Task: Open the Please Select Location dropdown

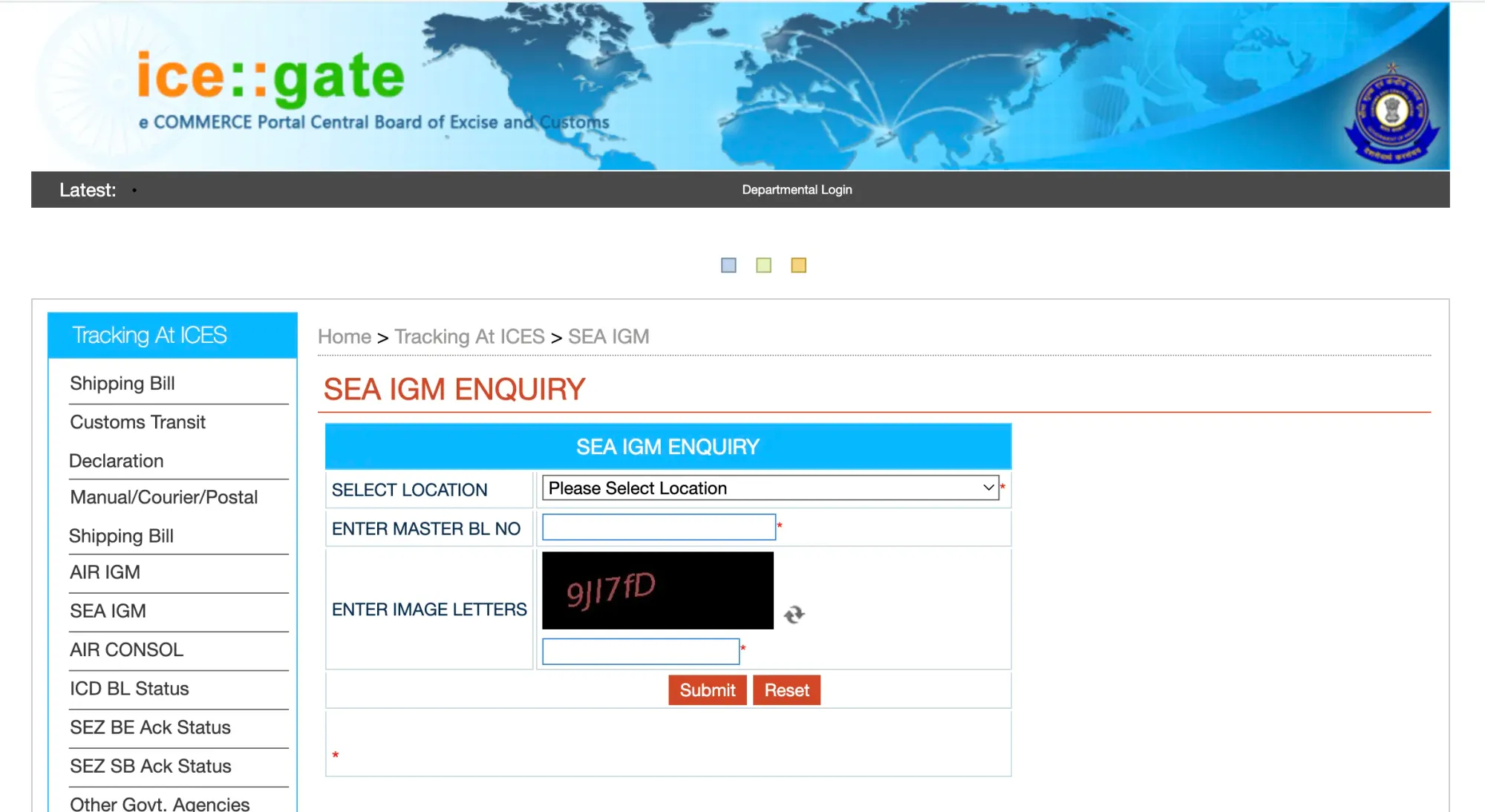Action: pos(770,488)
